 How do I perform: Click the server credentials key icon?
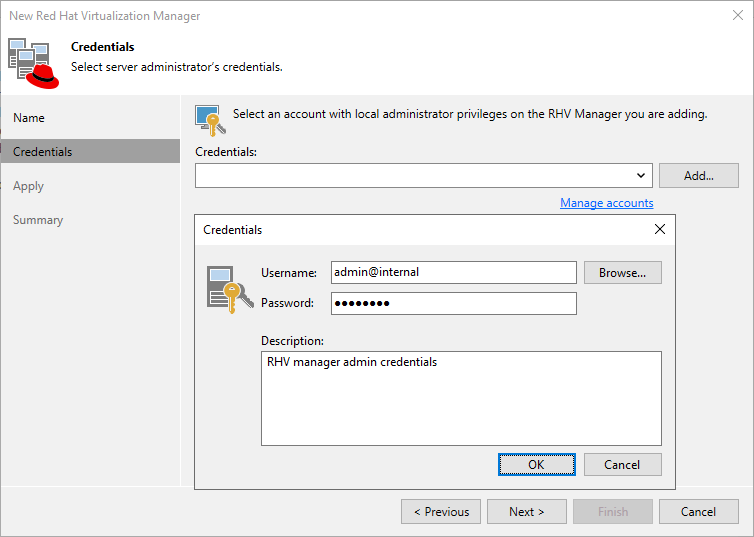point(226,288)
